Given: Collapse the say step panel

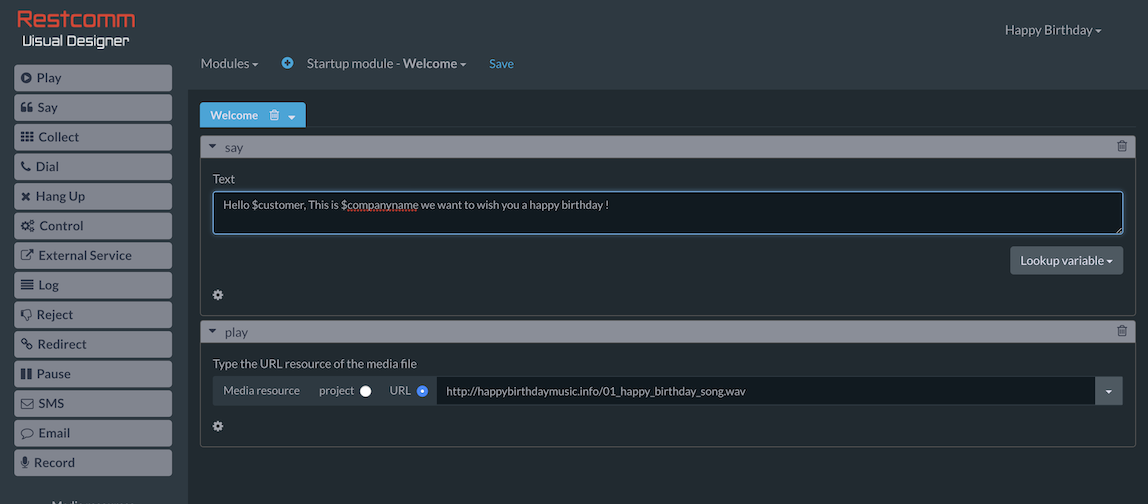Looking at the screenshot, I should coord(213,147).
